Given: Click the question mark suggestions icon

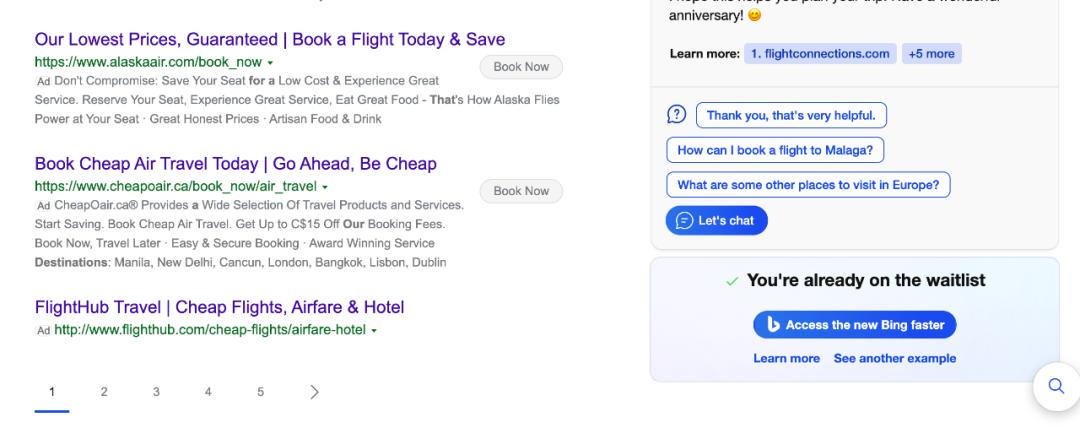Looking at the screenshot, I should tap(675, 115).
